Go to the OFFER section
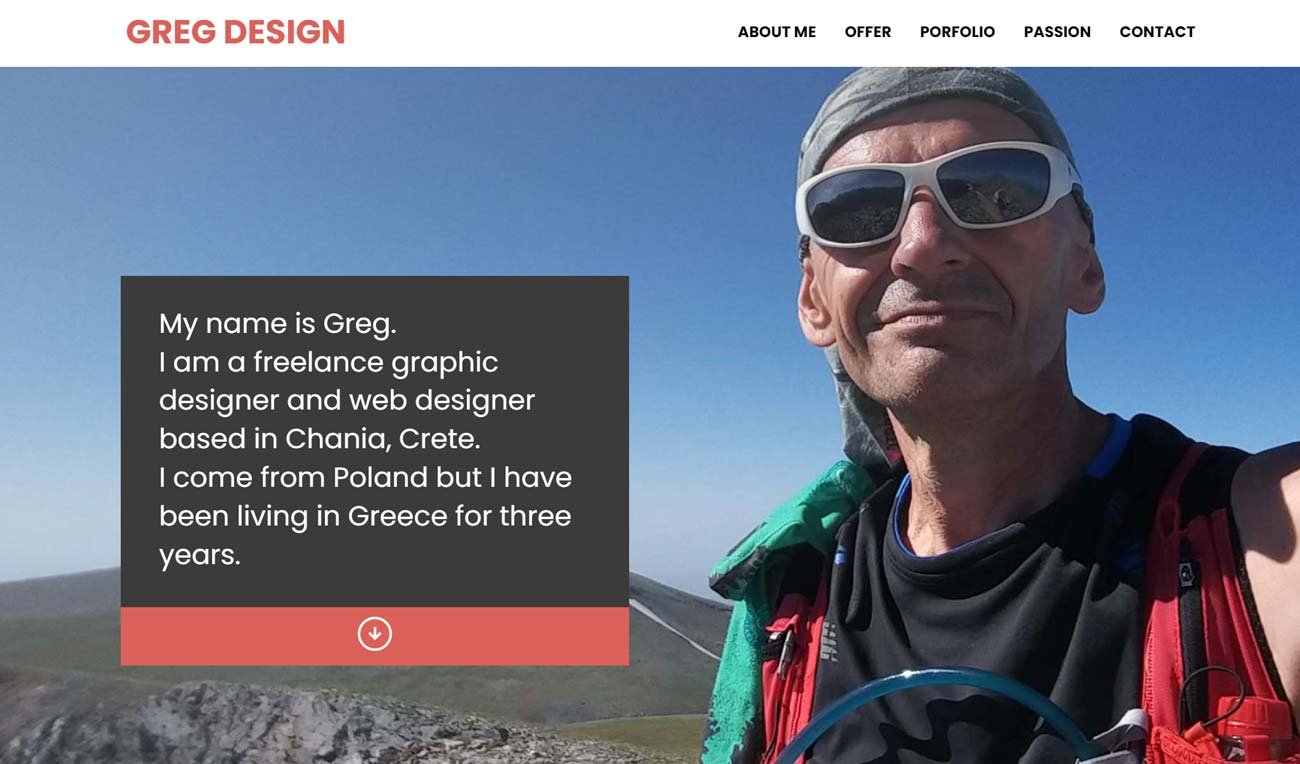The width and height of the screenshot is (1300, 764). [868, 32]
